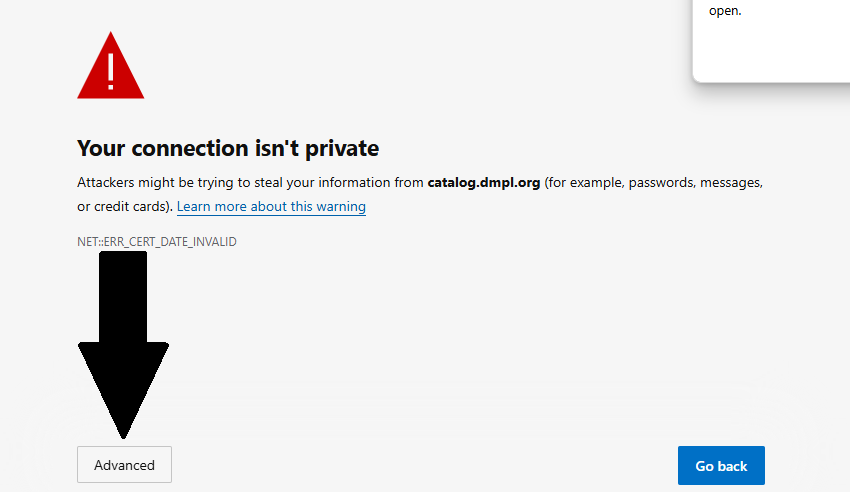
Task: Click the red warning triangle icon
Action: coord(110,66)
